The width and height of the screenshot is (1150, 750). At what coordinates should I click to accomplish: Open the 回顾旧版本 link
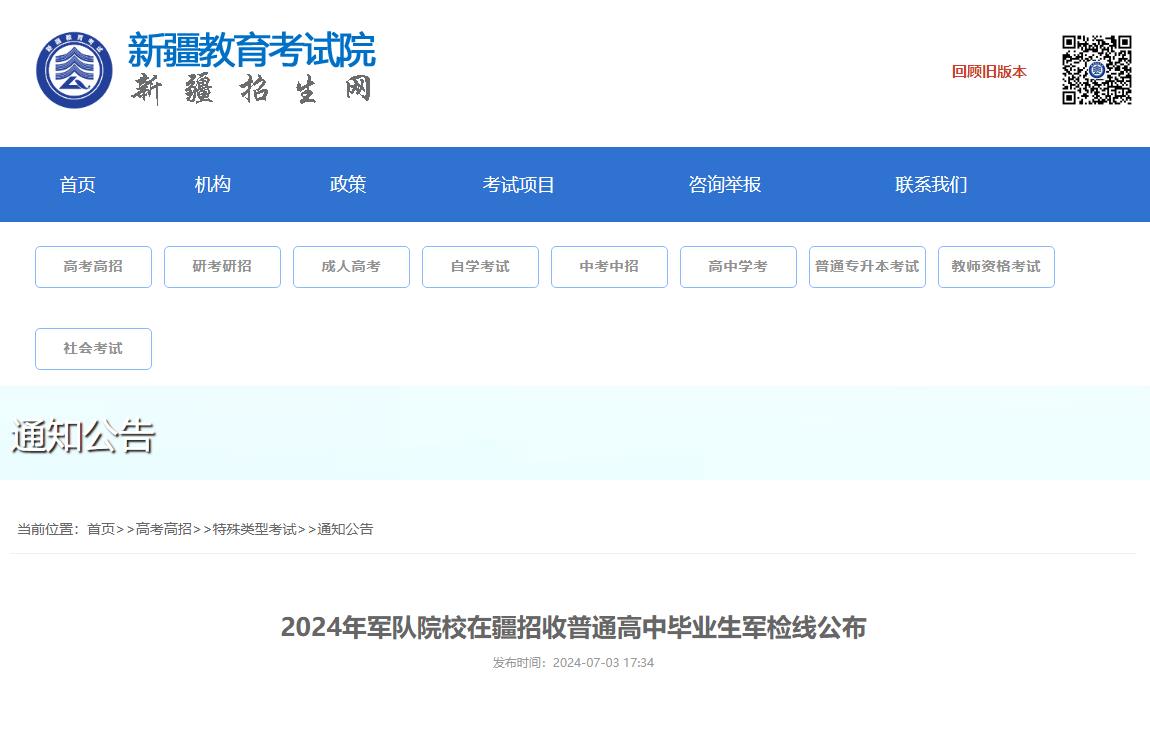(987, 71)
